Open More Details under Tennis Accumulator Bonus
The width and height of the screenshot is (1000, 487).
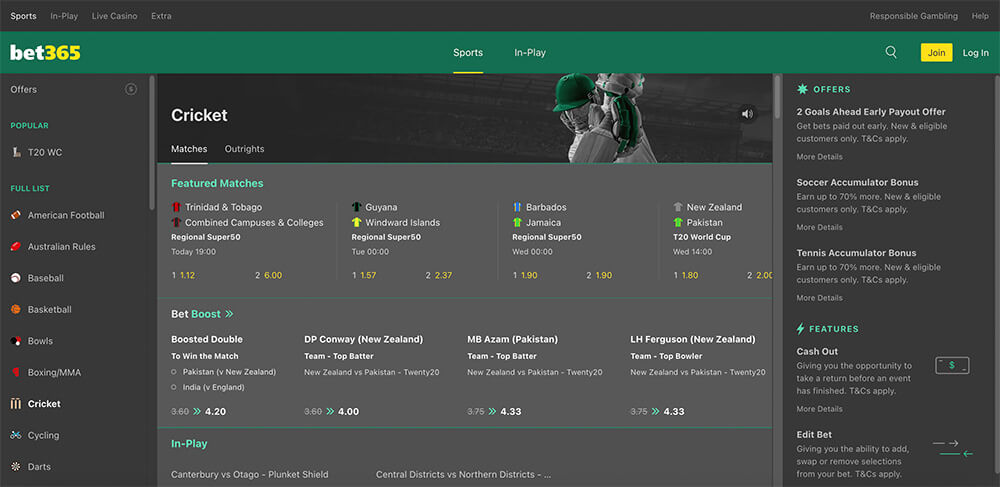click(x=820, y=298)
